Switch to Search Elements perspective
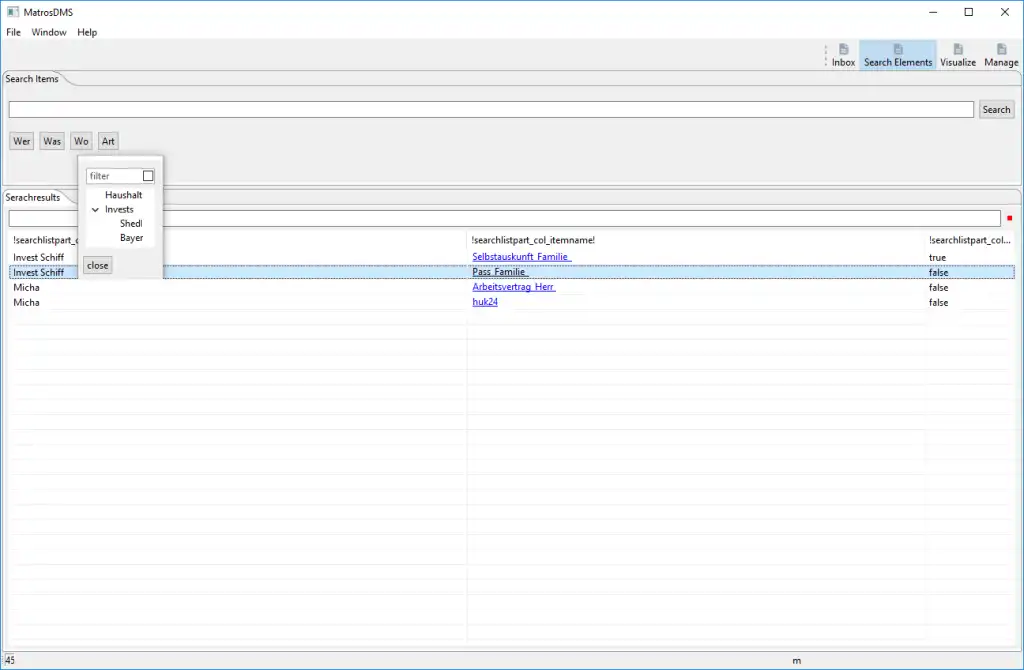The image size is (1024, 670). pyautogui.click(x=897, y=55)
